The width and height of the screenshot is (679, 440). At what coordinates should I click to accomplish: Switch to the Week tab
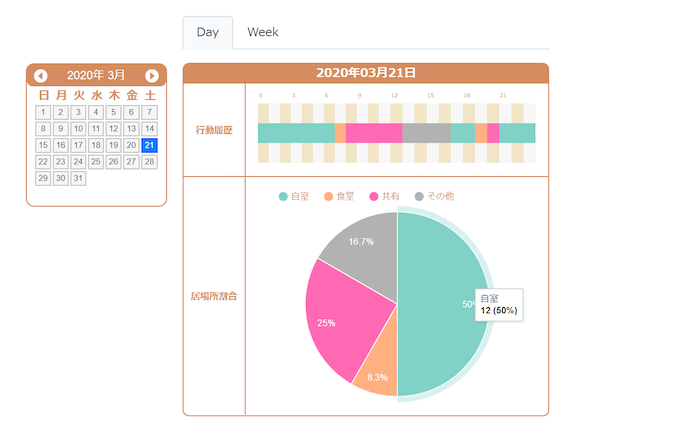tap(263, 32)
